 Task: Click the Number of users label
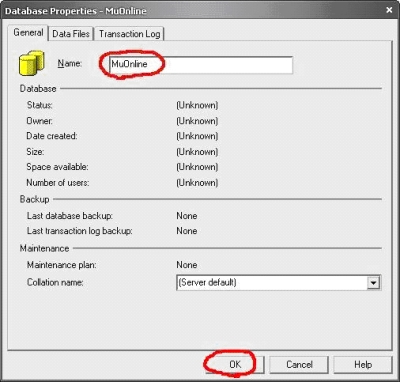pos(58,183)
